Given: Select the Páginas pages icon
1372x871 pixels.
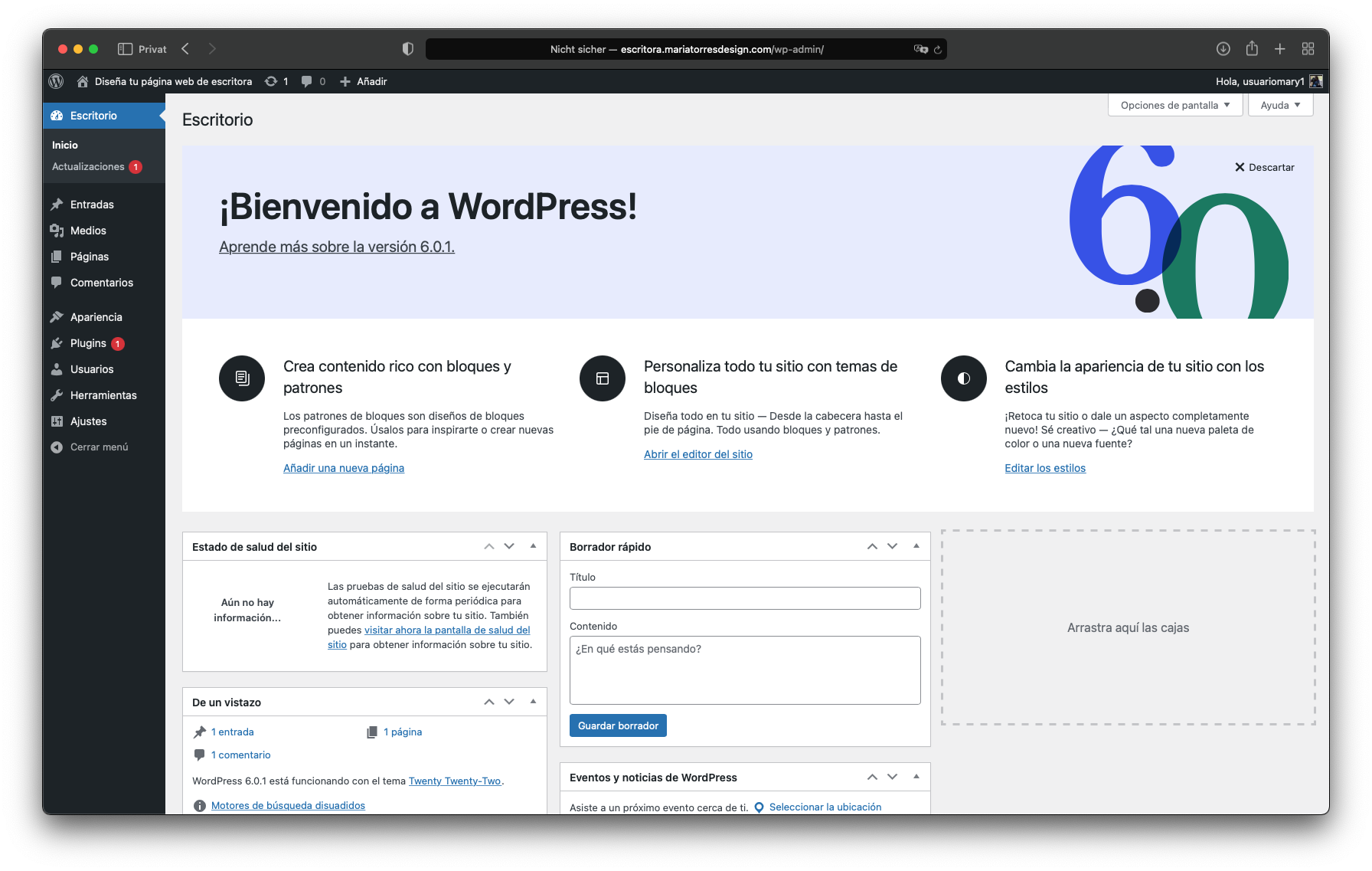Looking at the screenshot, I should 57,257.
